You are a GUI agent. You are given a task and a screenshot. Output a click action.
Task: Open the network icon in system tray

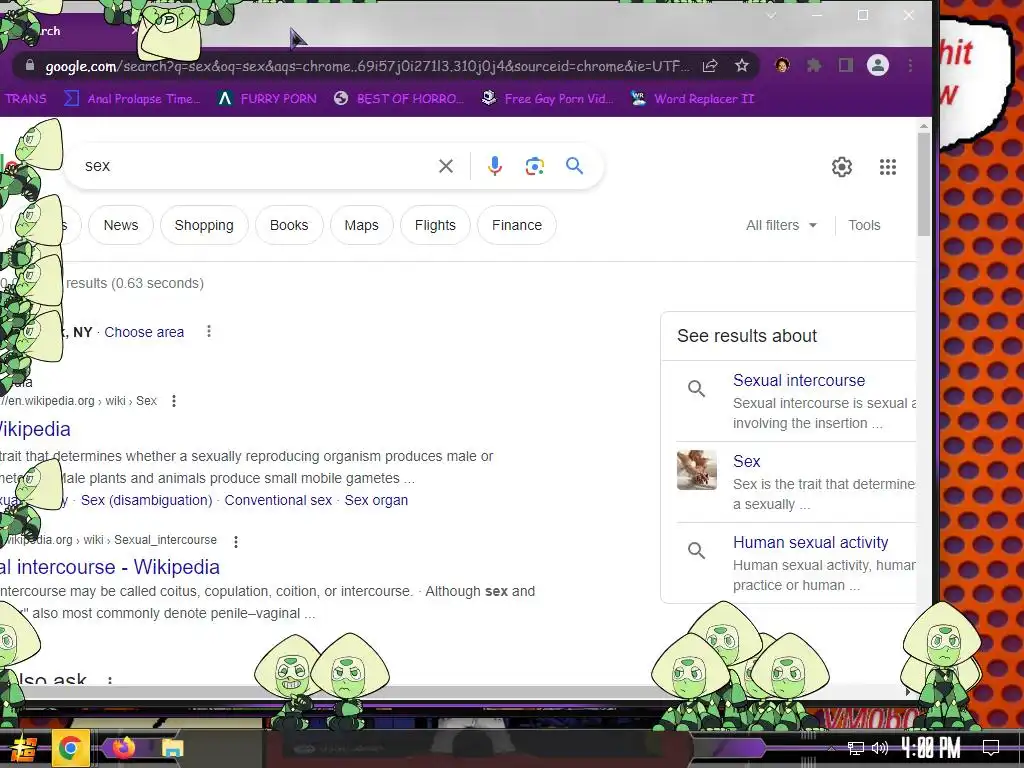point(856,748)
